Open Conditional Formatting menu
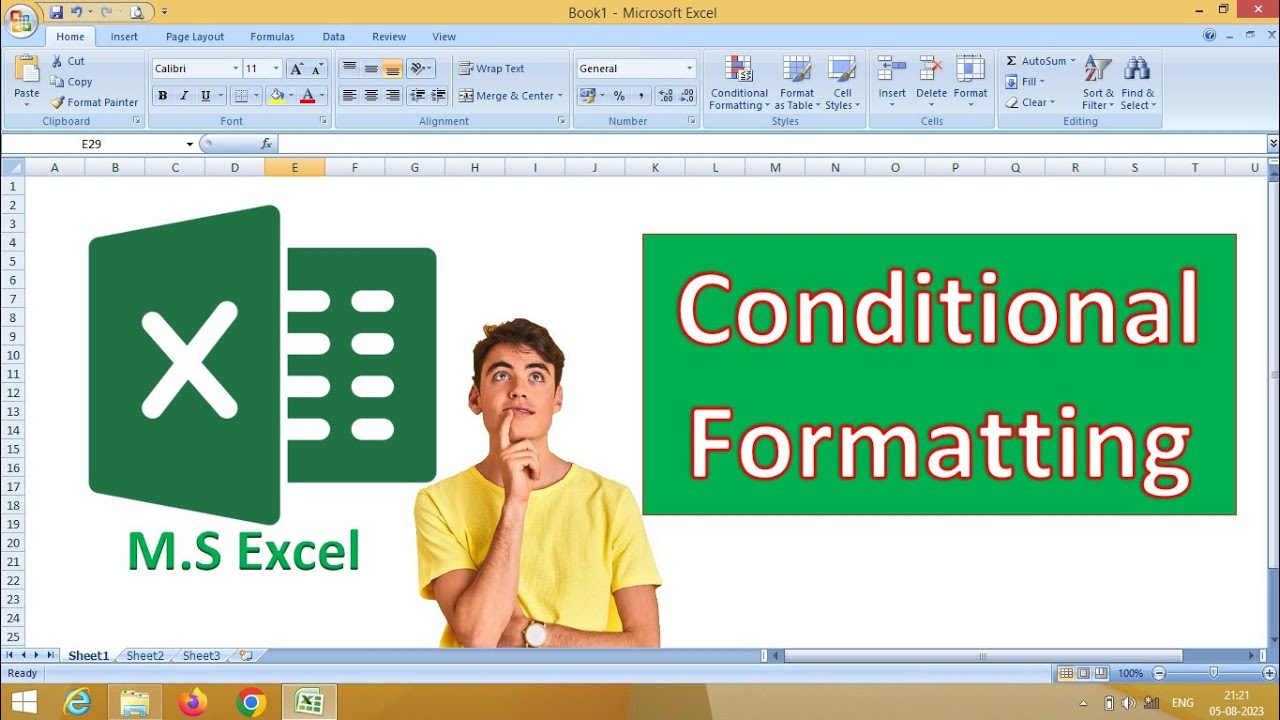 coord(739,83)
